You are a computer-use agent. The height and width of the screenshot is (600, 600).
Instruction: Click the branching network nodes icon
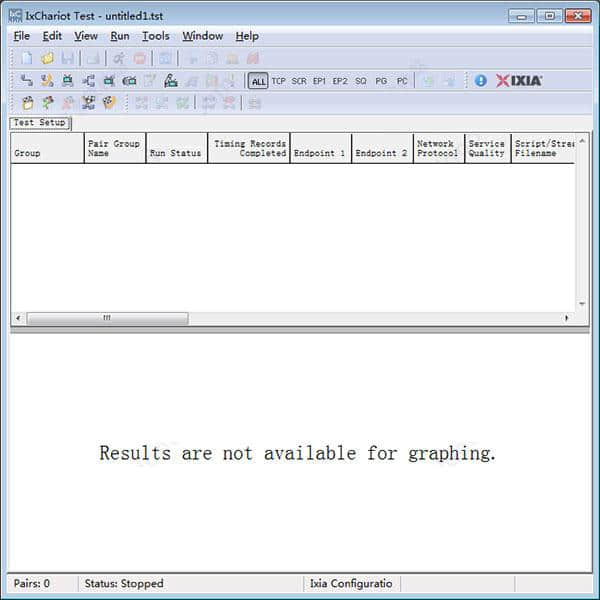[88, 81]
